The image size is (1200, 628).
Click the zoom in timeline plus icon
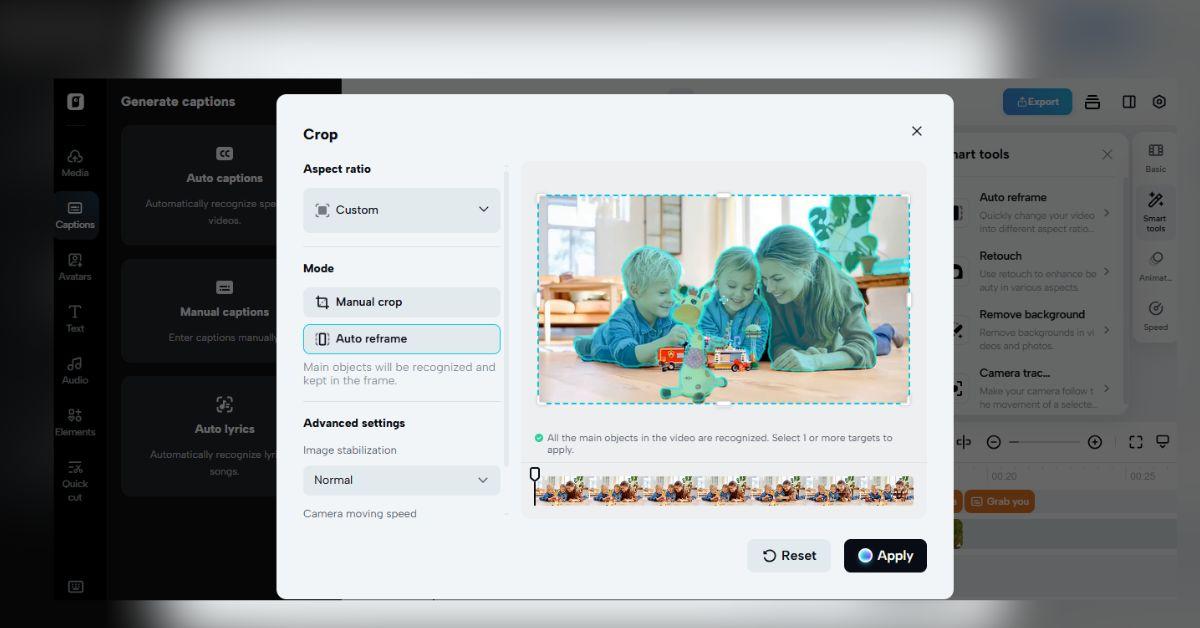[x=1094, y=442]
